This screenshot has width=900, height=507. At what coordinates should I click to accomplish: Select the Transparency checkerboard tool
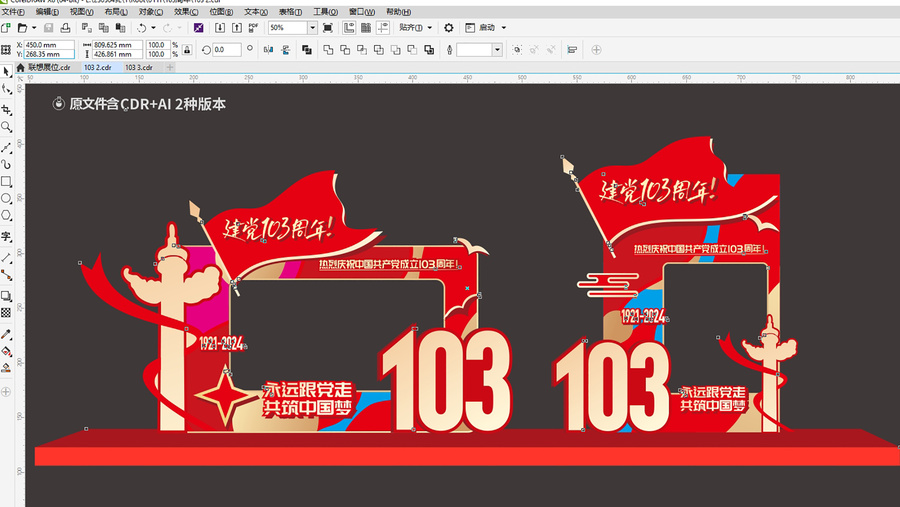click(6, 313)
